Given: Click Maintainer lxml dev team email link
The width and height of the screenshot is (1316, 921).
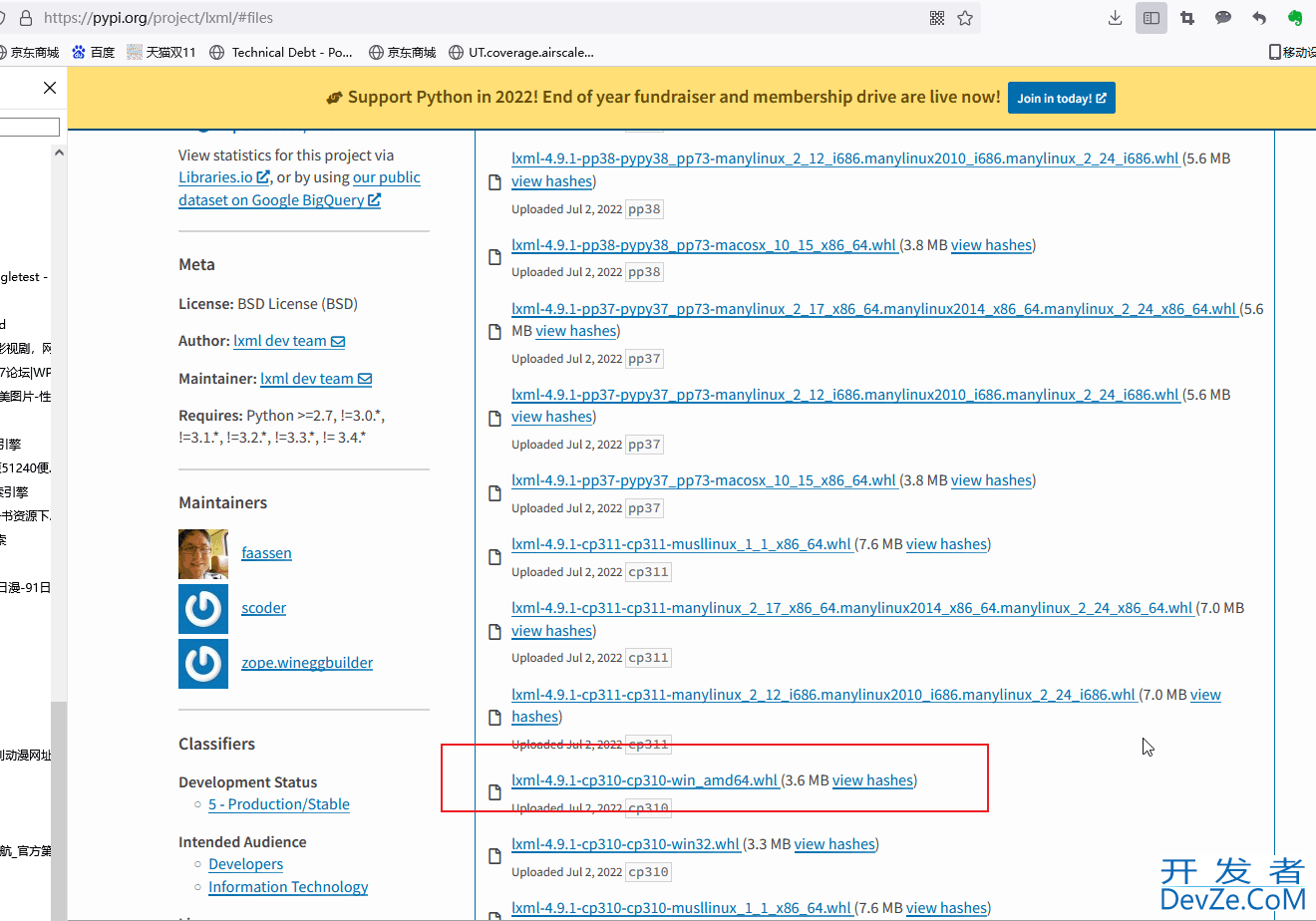Looking at the screenshot, I should click(x=316, y=379).
